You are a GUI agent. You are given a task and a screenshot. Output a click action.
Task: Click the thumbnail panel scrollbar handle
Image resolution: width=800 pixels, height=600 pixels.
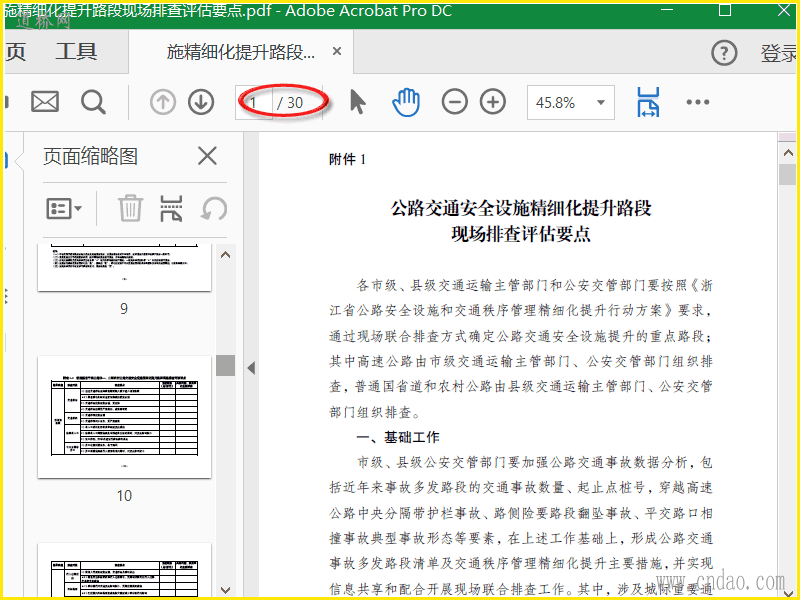(x=226, y=365)
